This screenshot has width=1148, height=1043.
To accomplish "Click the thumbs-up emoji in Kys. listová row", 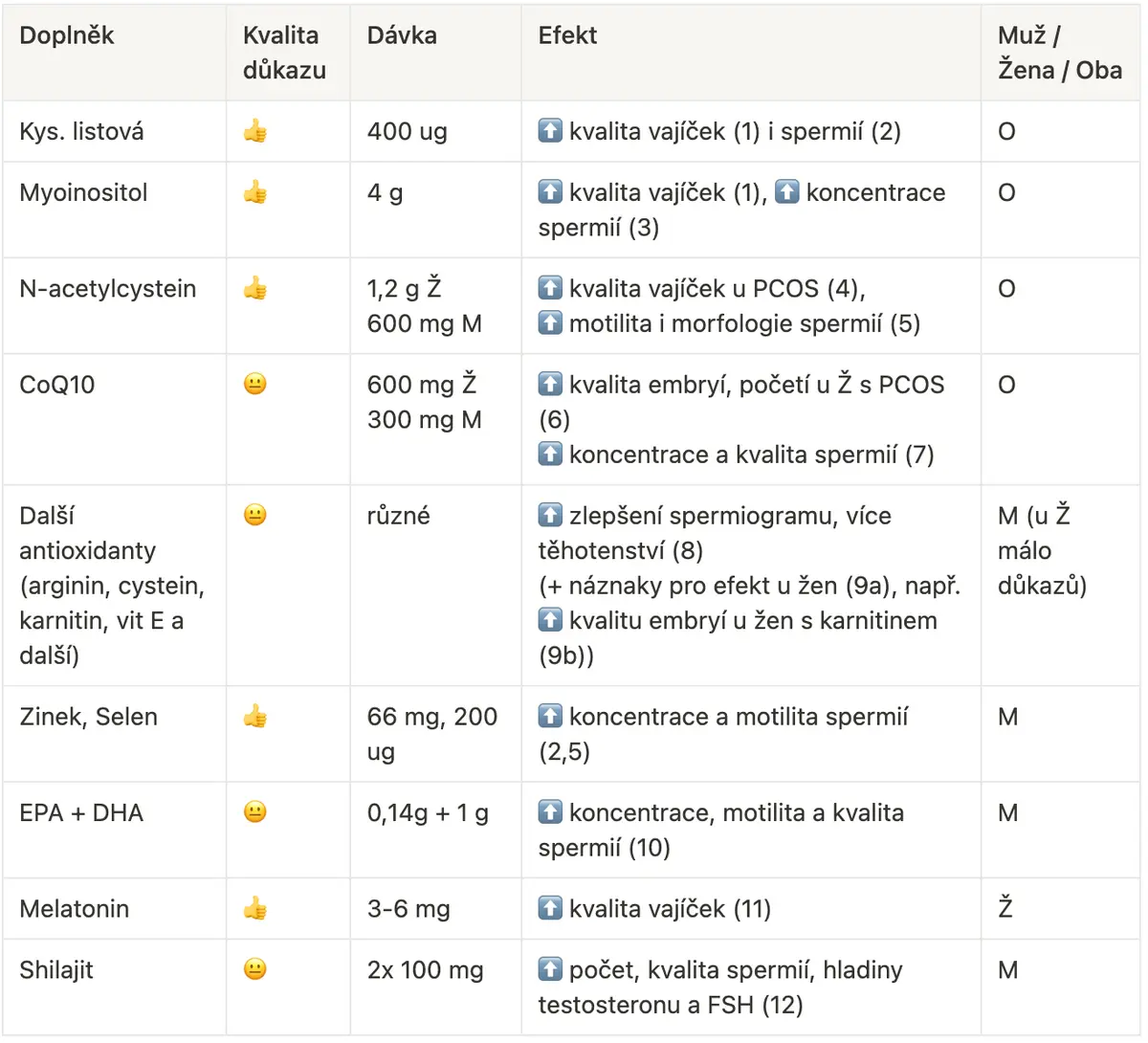I will click(254, 131).
